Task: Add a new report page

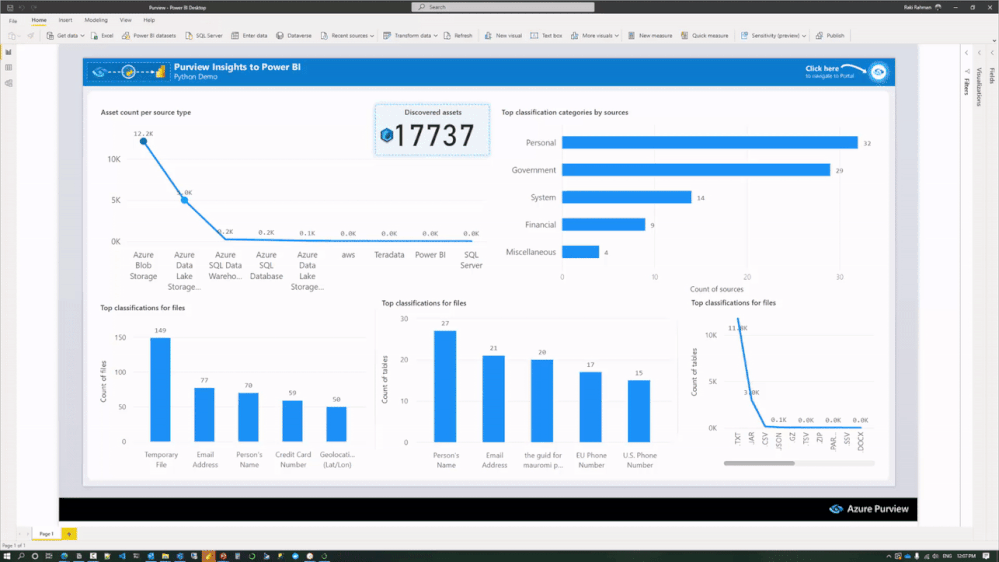Action: tap(69, 534)
